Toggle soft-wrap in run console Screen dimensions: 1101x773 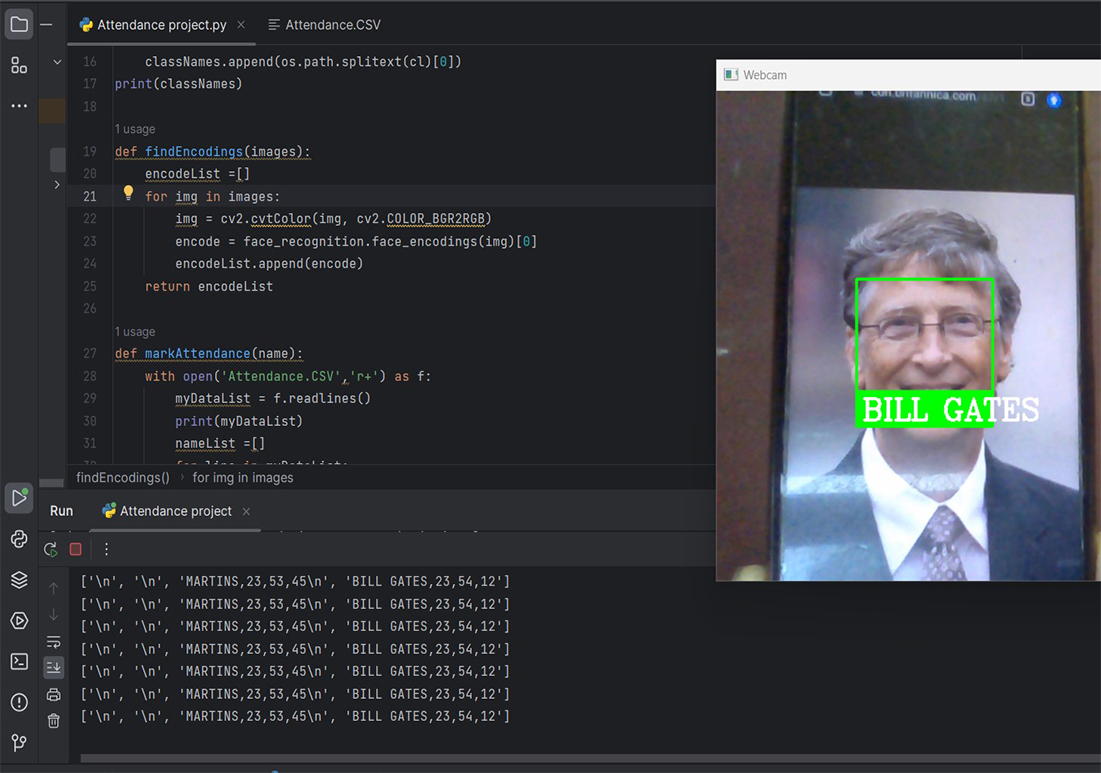click(53, 642)
